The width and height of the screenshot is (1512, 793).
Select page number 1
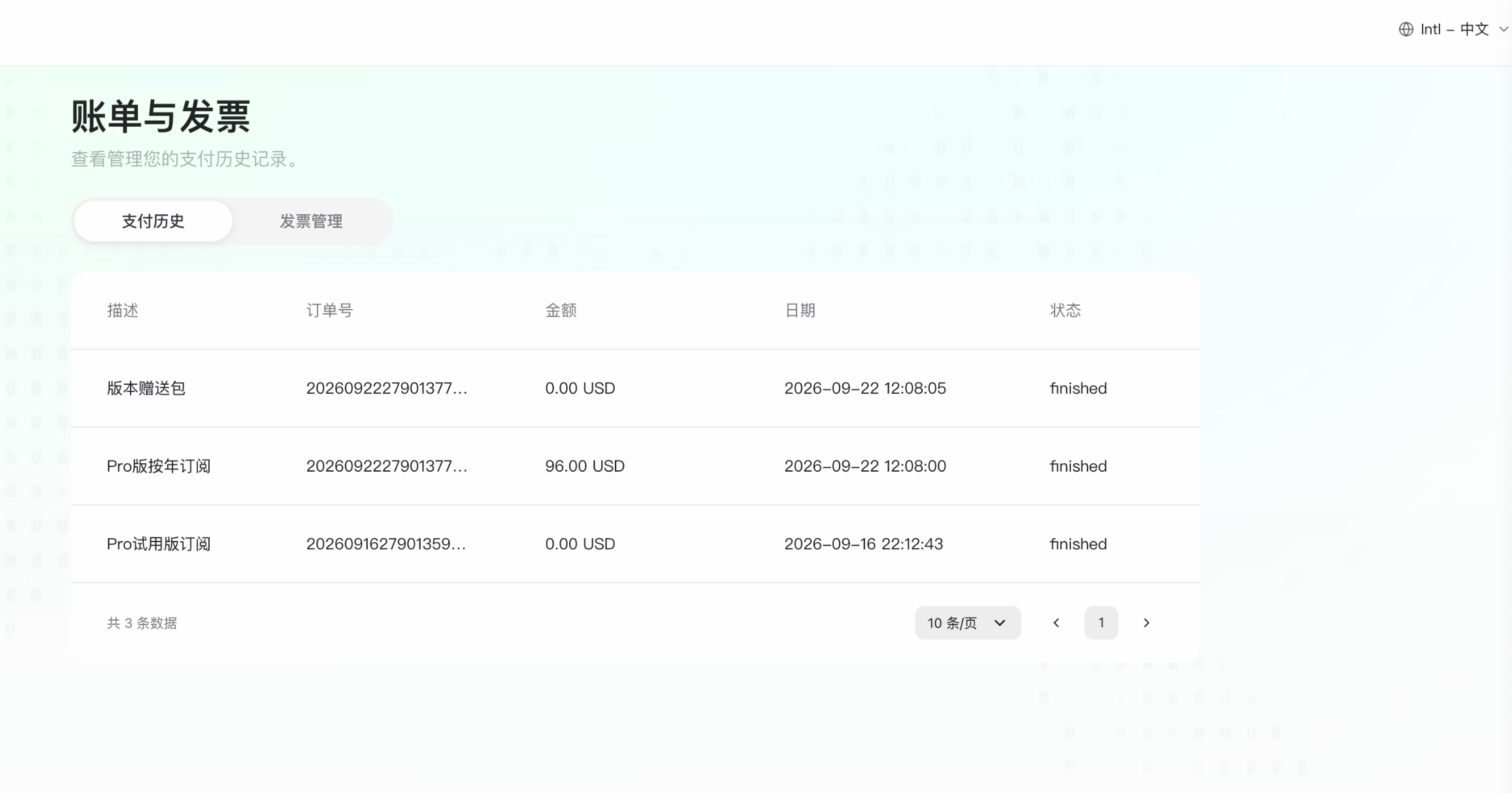pyautogui.click(x=1101, y=623)
